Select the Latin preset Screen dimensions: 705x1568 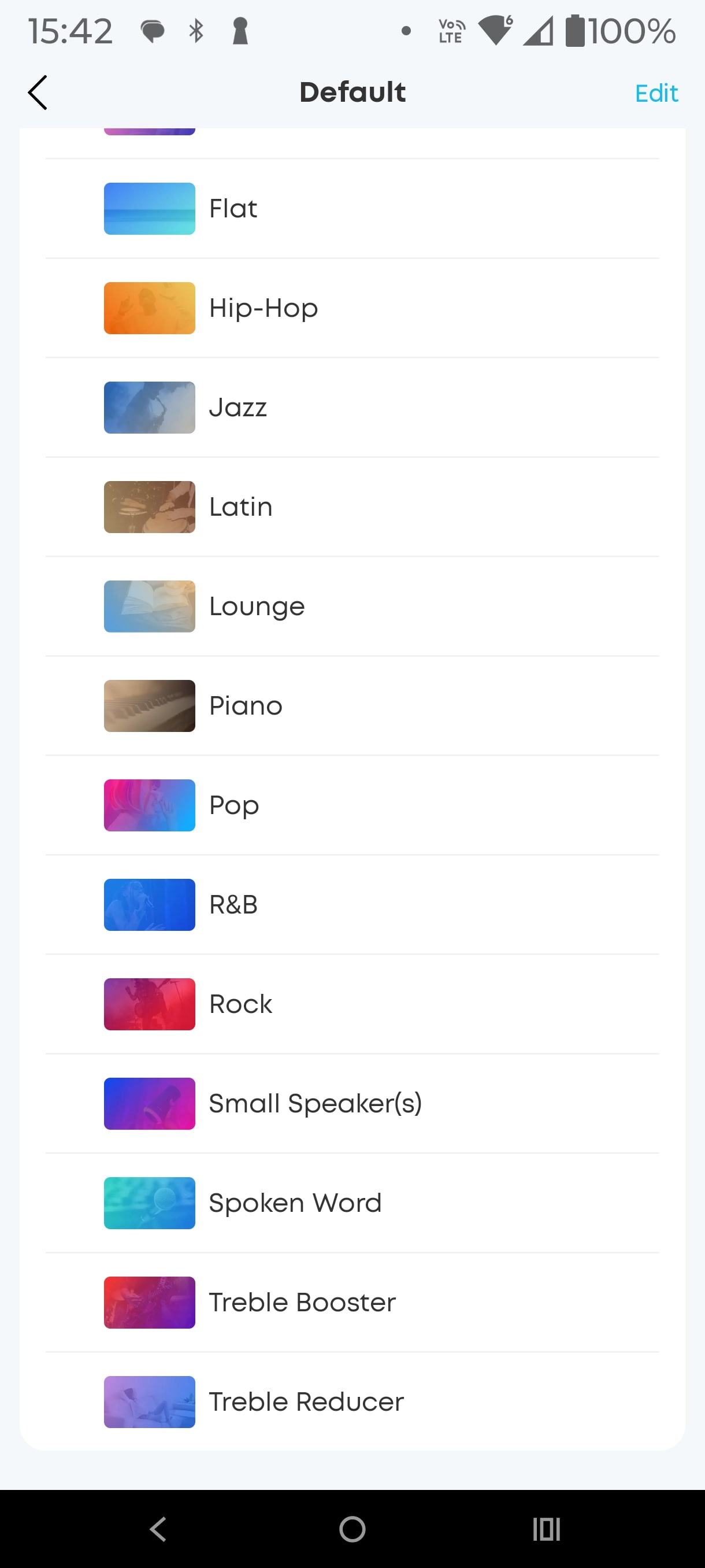point(241,506)
